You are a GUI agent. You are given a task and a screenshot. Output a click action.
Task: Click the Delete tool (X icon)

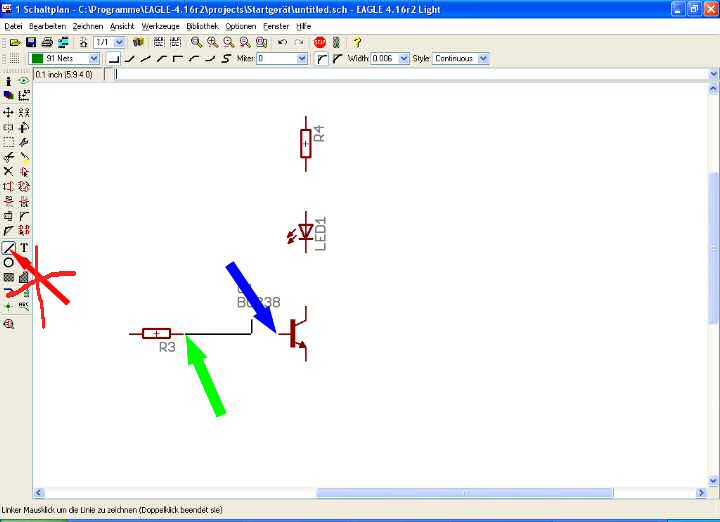(8, 171)
